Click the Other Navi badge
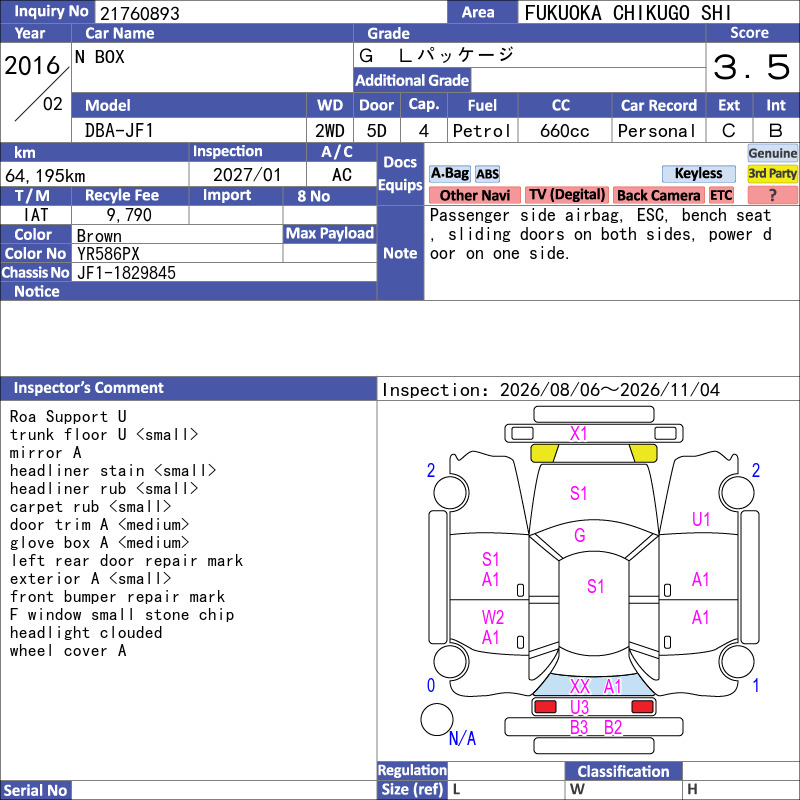 pyautogui.click(x=474, y=195)
